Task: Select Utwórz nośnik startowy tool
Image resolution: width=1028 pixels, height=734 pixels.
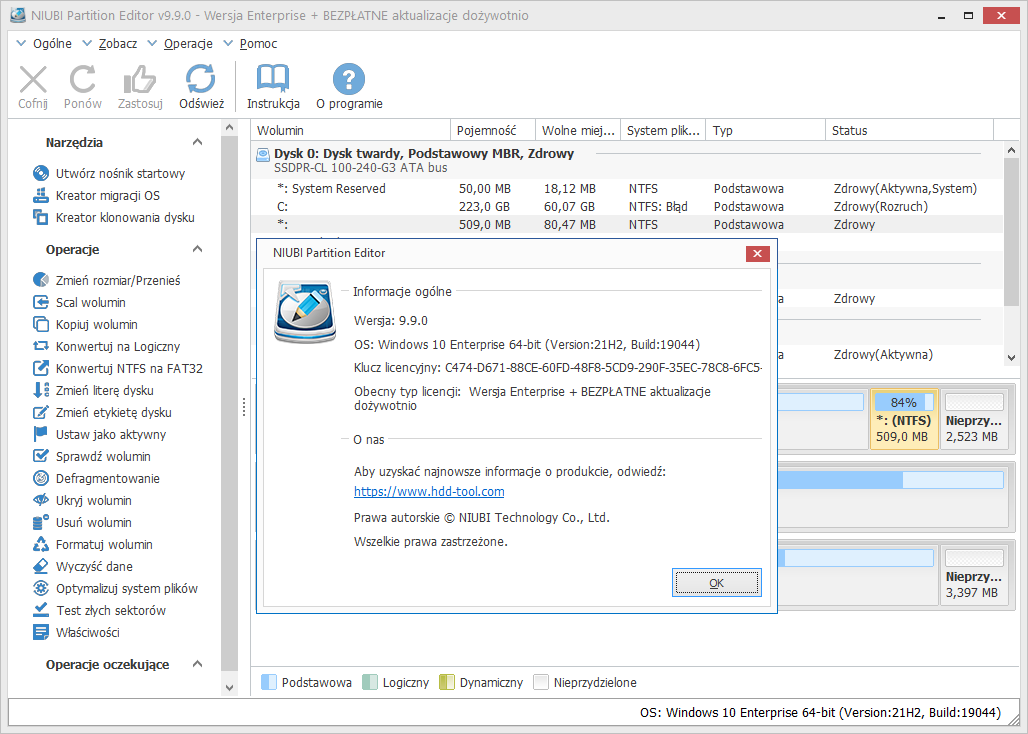Action: point(109,174)
